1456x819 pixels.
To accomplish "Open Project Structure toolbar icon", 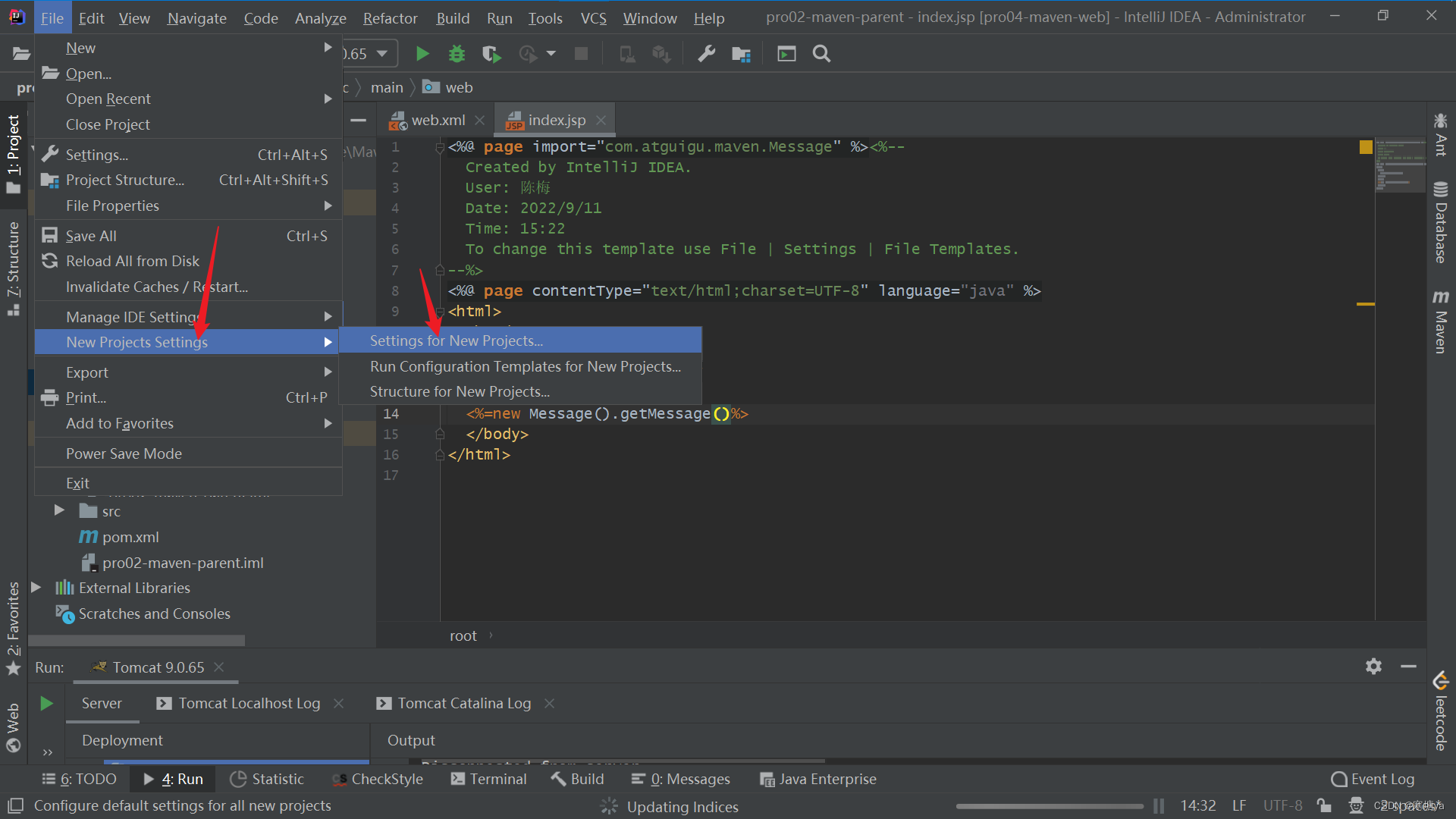I will 741,54.
